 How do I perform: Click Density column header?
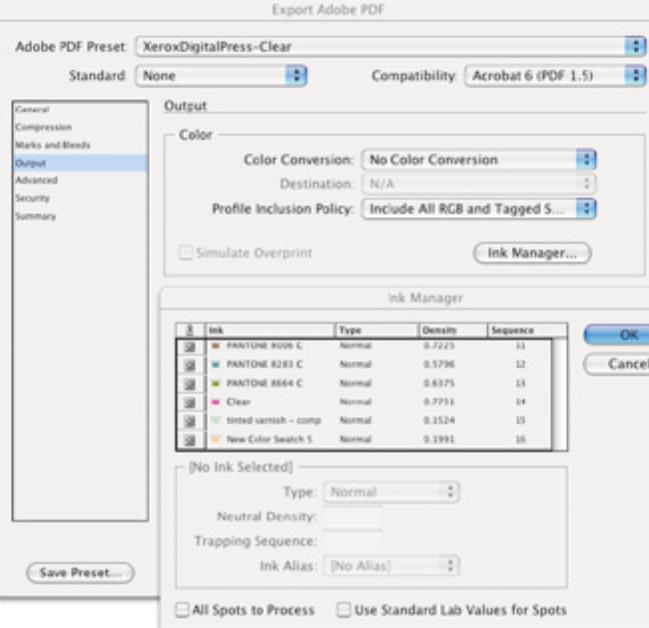453,330
